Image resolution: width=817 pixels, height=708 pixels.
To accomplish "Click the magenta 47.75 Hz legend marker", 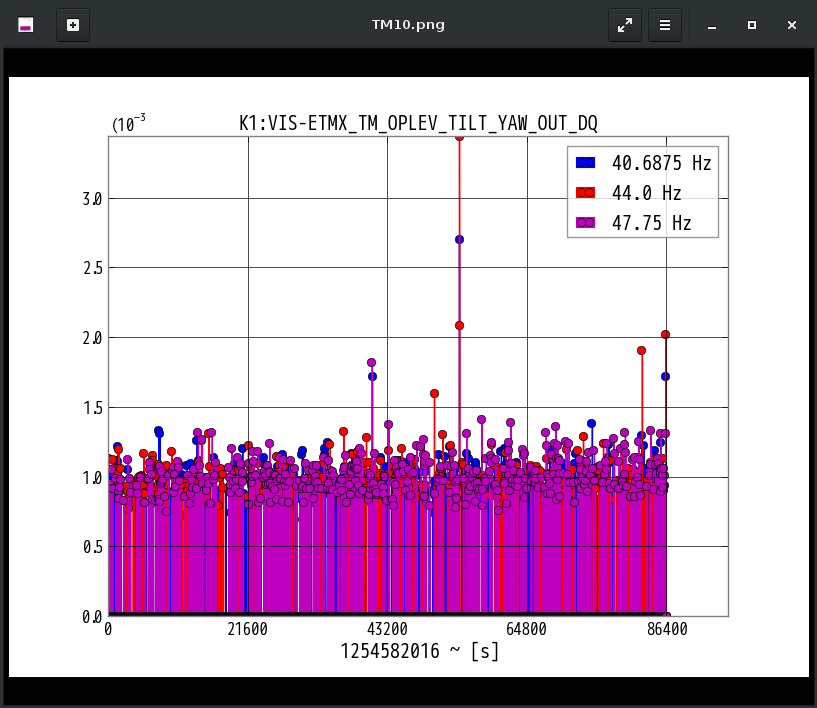I will 586,223.
